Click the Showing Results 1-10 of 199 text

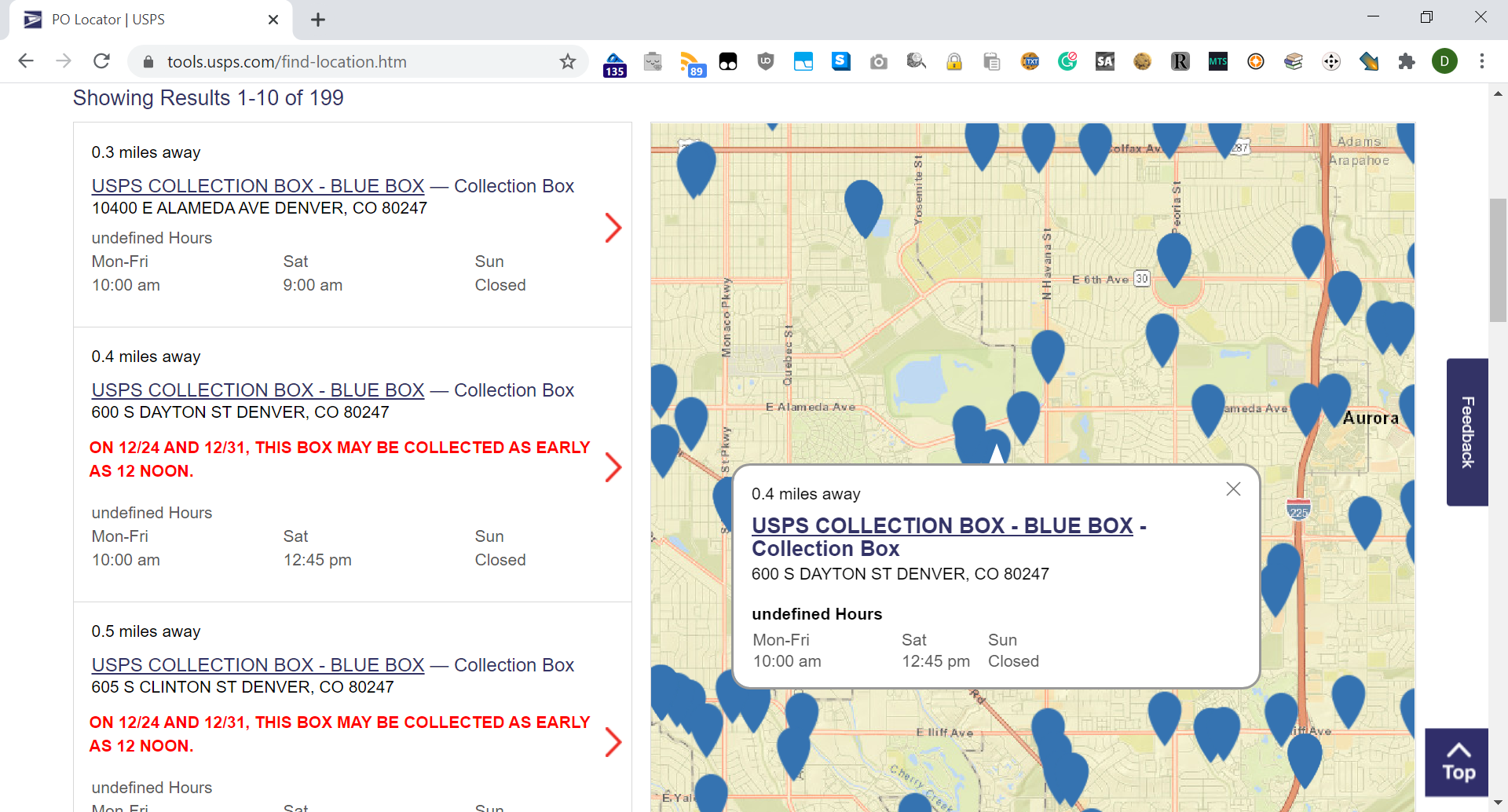208,98
